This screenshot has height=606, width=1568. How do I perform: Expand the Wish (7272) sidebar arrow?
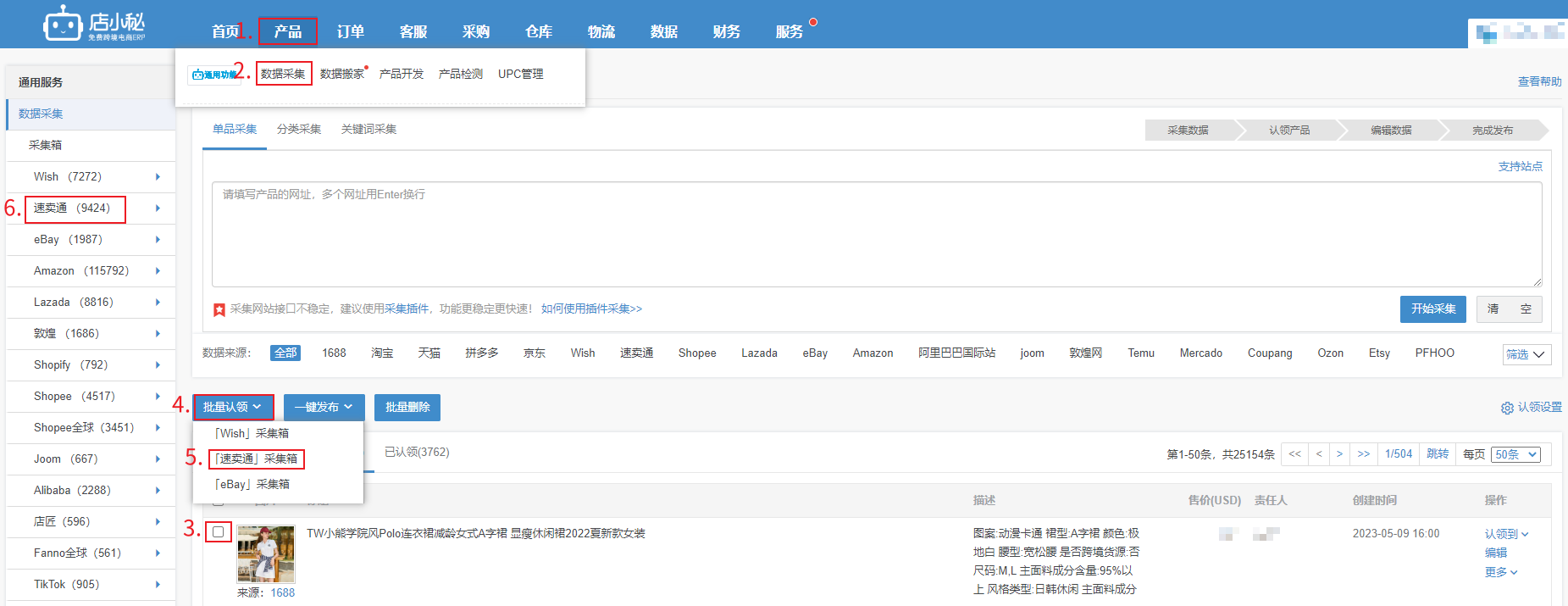tap(158, 176)
